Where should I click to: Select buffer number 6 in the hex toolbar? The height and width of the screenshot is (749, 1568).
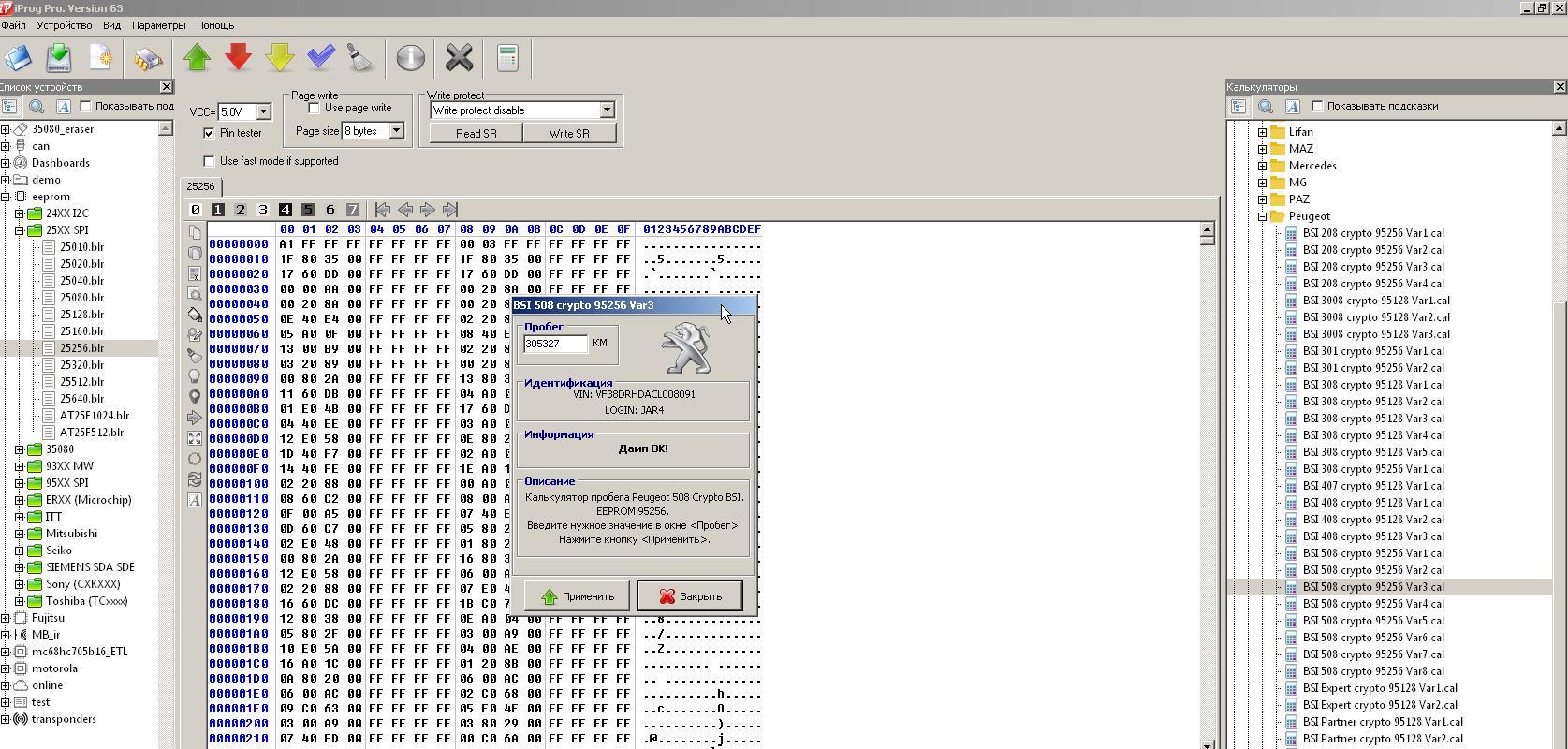pos(330,210)
